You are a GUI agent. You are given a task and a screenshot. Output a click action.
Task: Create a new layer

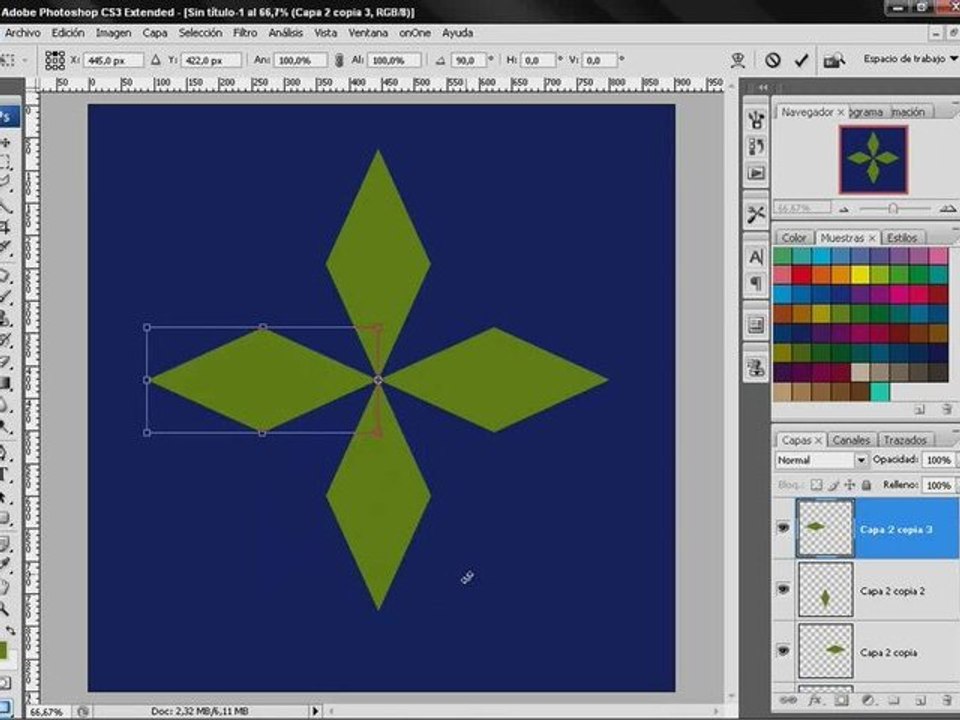[x=920, y=700]
